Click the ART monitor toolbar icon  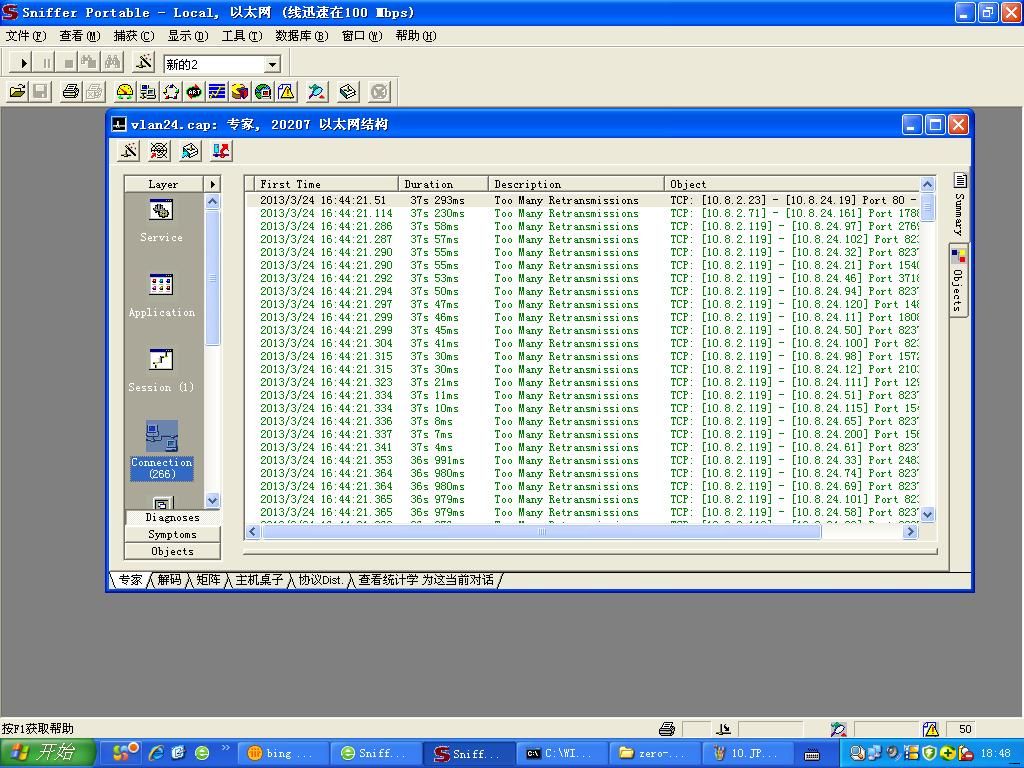(x=194, y=91)
